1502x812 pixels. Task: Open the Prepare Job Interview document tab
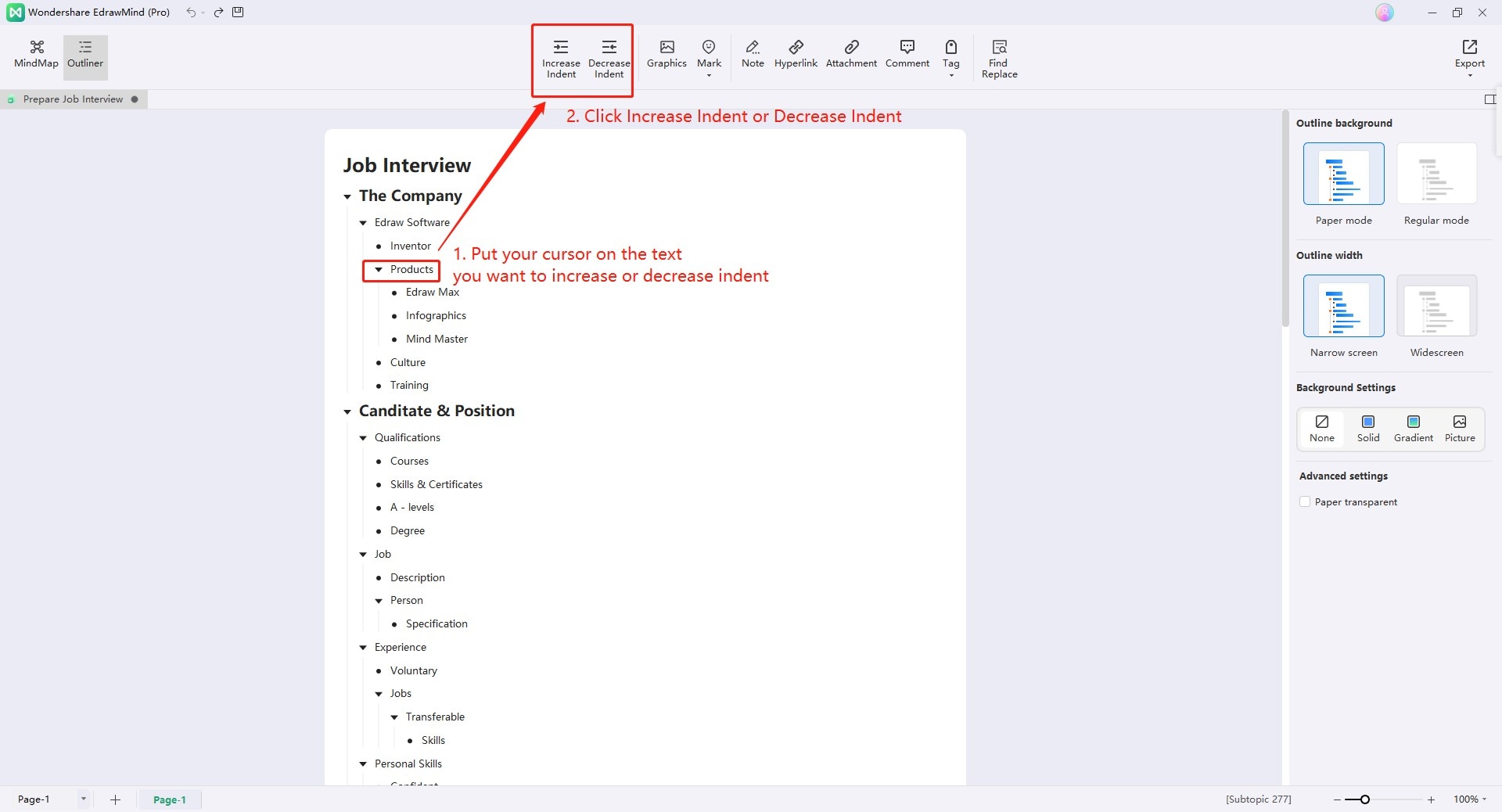coord(74,99)
